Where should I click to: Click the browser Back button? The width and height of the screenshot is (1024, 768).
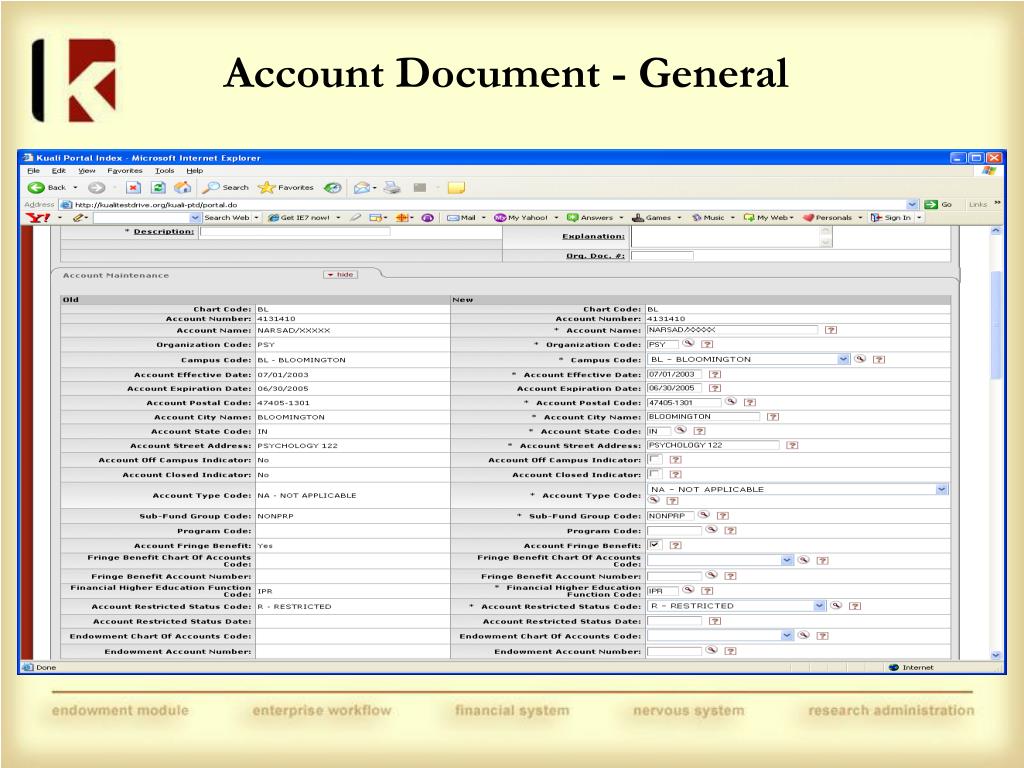pos(46,187)
